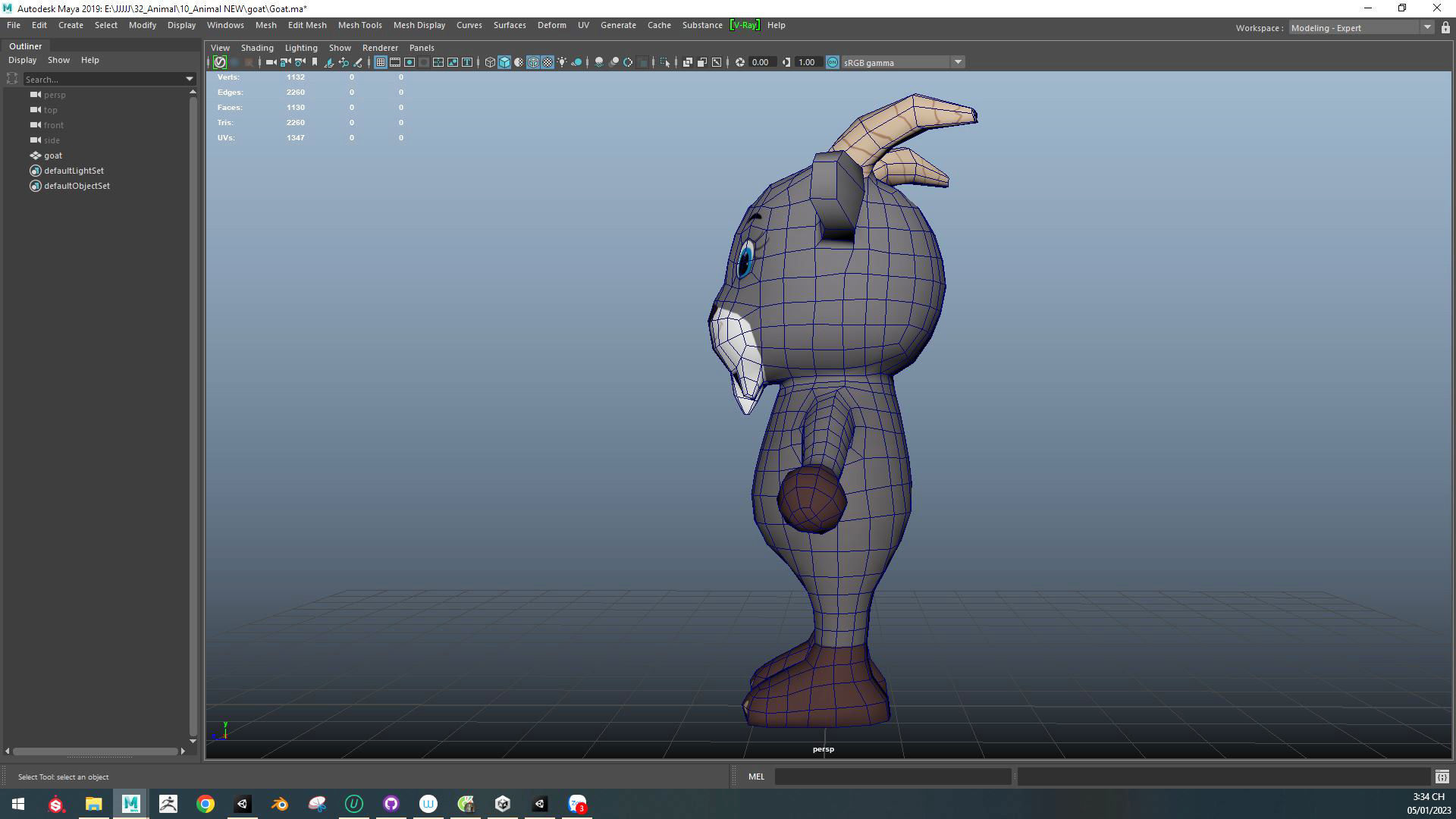Image resolution: width=1456 pixels, height=819 pixels.
Task: Open the V-Ray menu
Action: pos(744,25)
